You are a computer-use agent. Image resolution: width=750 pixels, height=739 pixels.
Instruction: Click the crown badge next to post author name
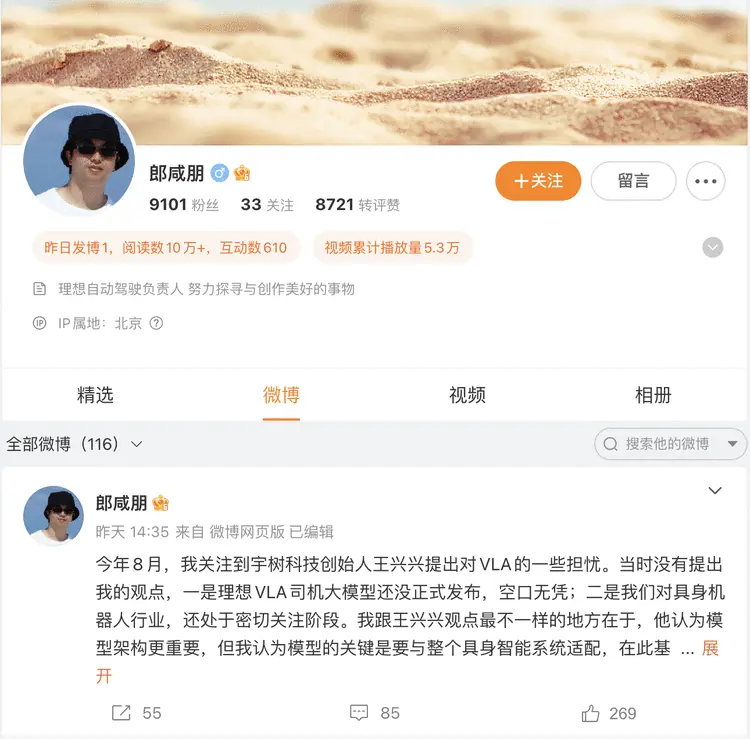[x=160, y=503]
